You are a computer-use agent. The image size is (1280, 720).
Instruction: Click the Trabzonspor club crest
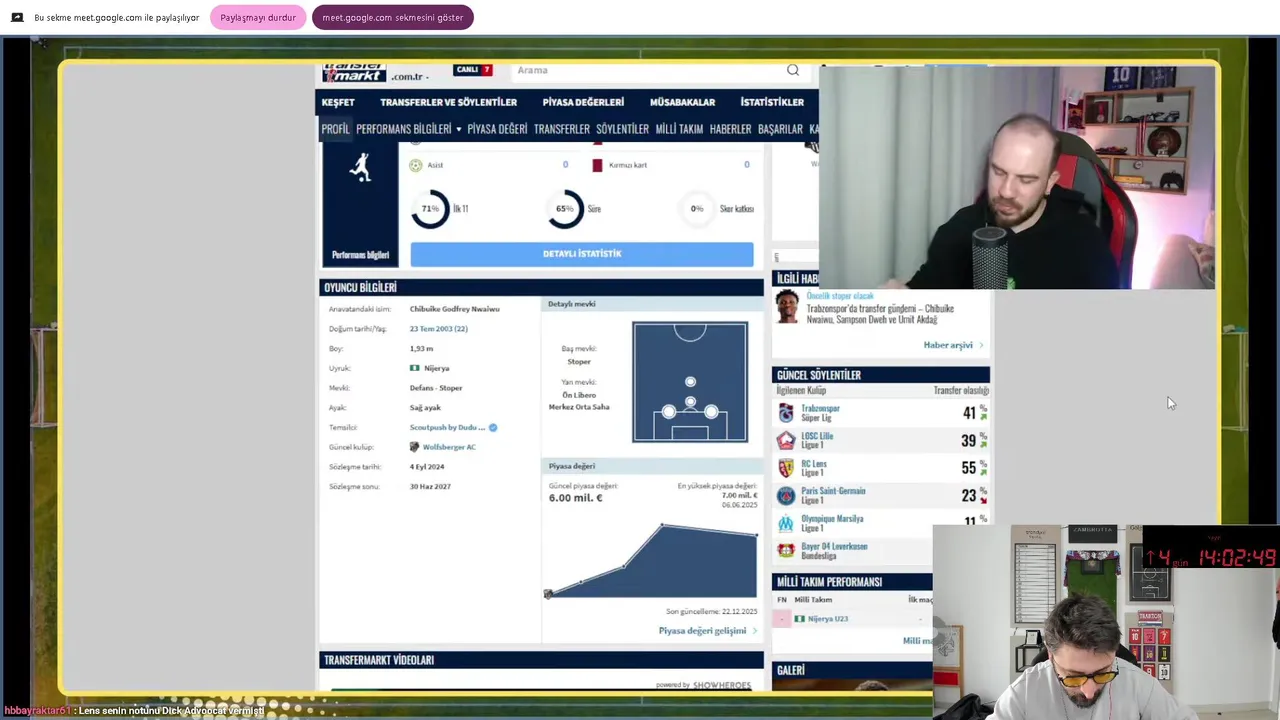tap(786, 413)
